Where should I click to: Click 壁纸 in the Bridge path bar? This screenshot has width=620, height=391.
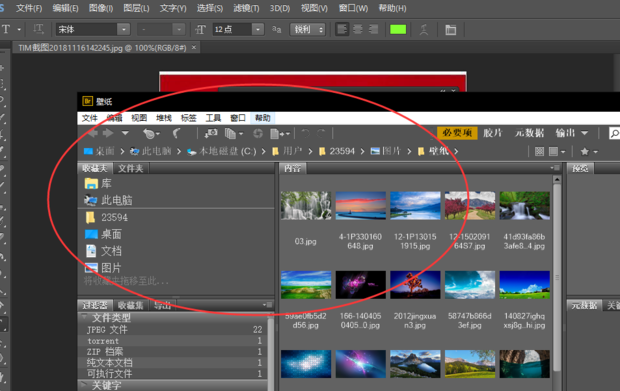[x=433, y=151]
